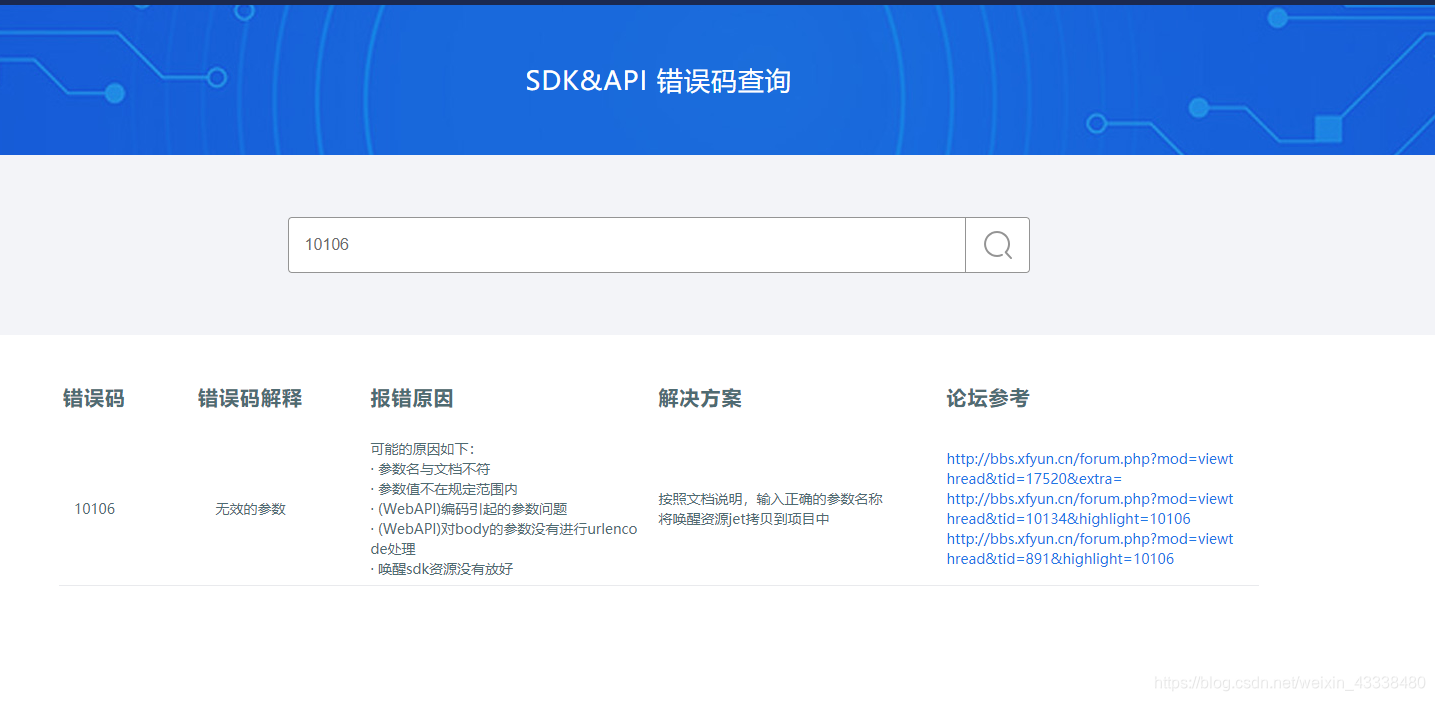
Task: Open forum link with tid=10134
Action: pos(1089,508)
